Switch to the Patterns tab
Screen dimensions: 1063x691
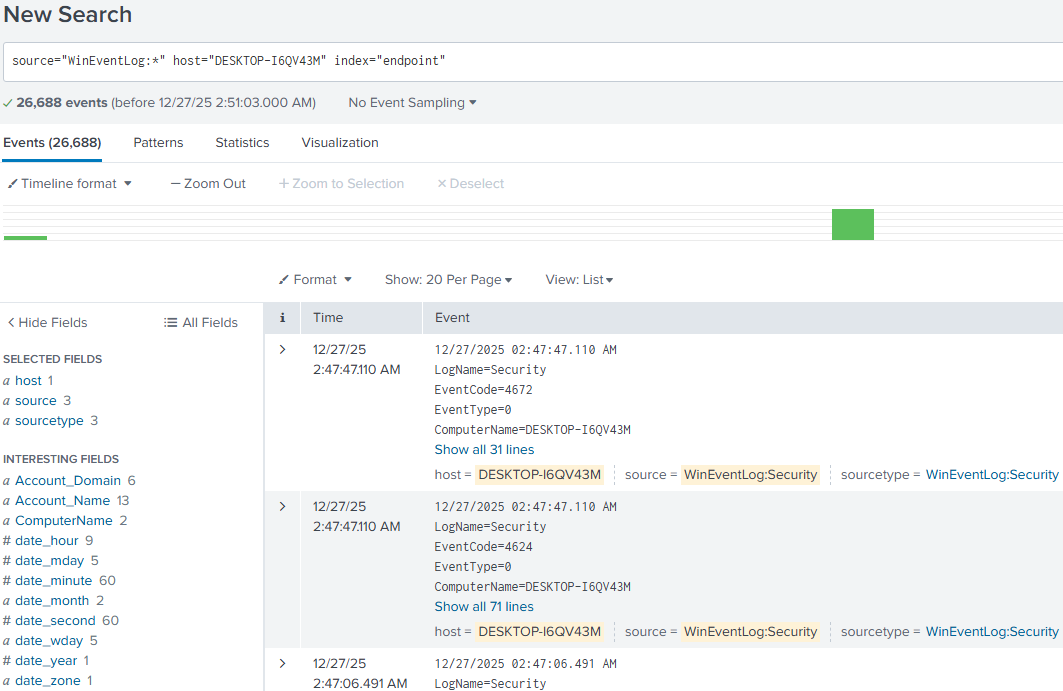(158, 142)
